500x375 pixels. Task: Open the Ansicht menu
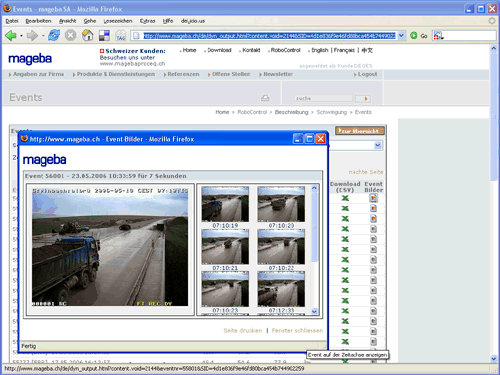67,21
